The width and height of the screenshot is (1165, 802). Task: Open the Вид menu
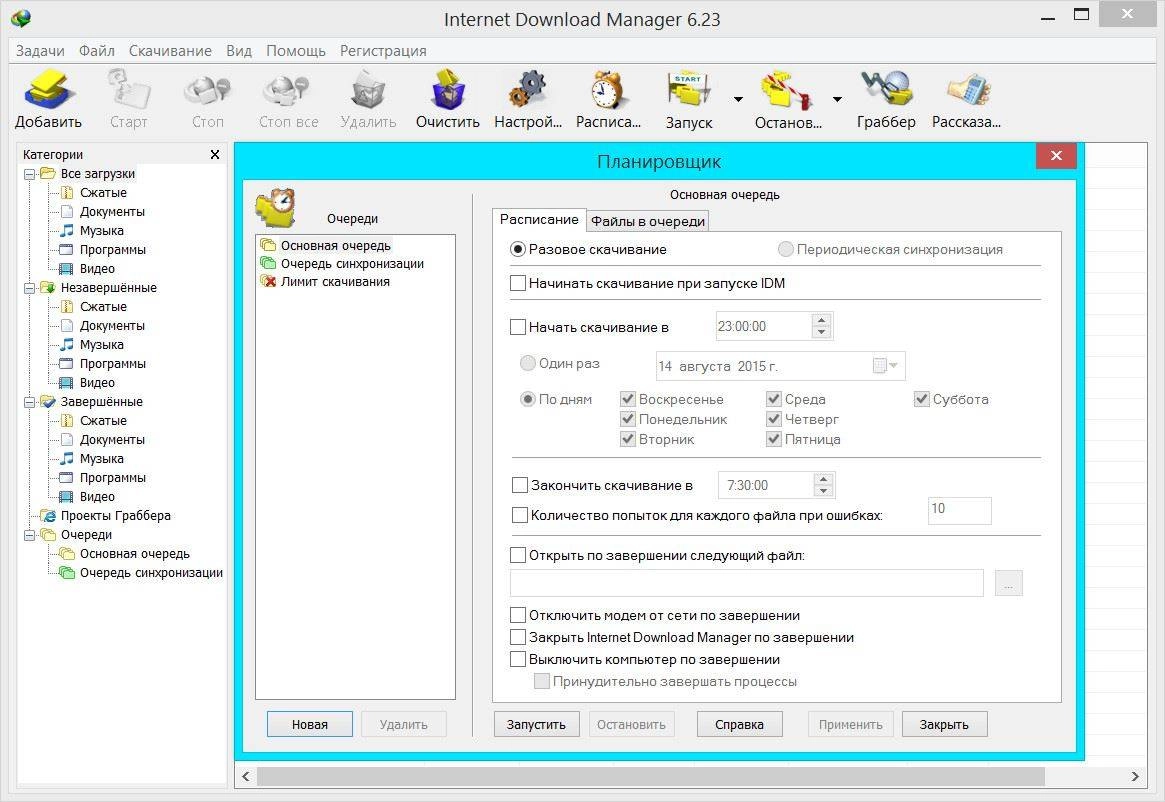click(238, 51)
